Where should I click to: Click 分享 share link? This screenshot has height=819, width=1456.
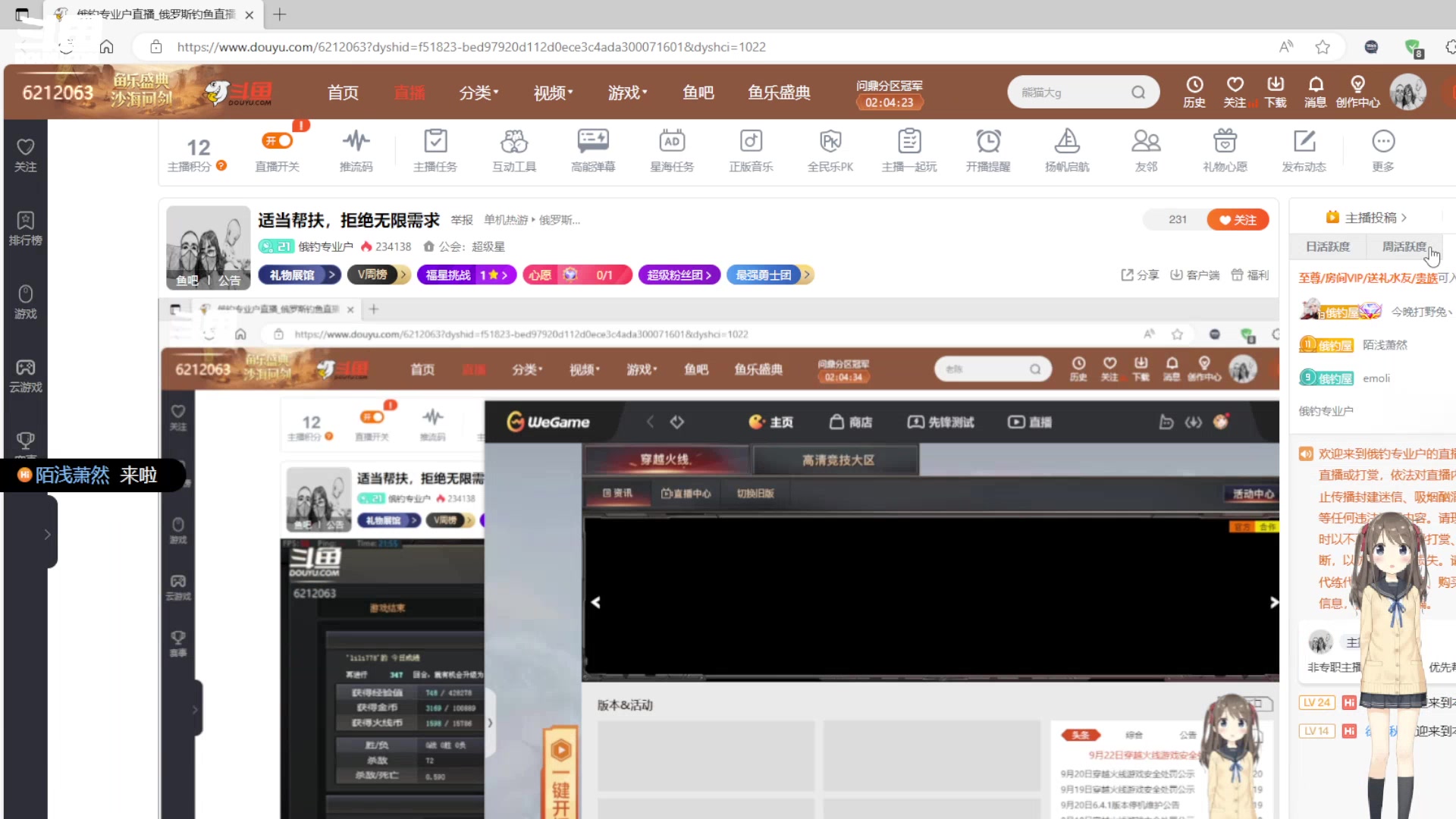tap(1140, 275)
